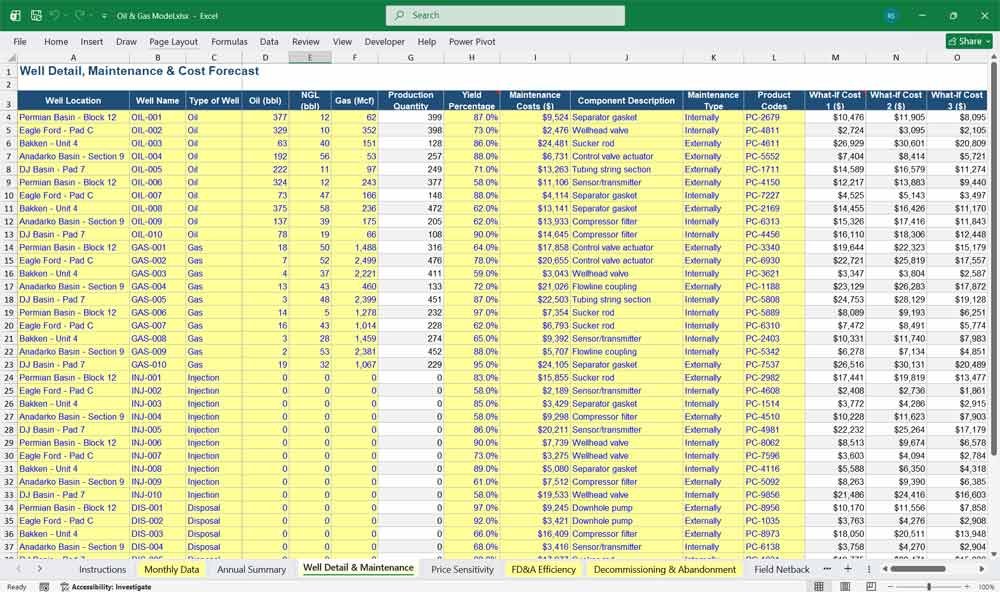Switch to Normal view icon

[819, 586]
